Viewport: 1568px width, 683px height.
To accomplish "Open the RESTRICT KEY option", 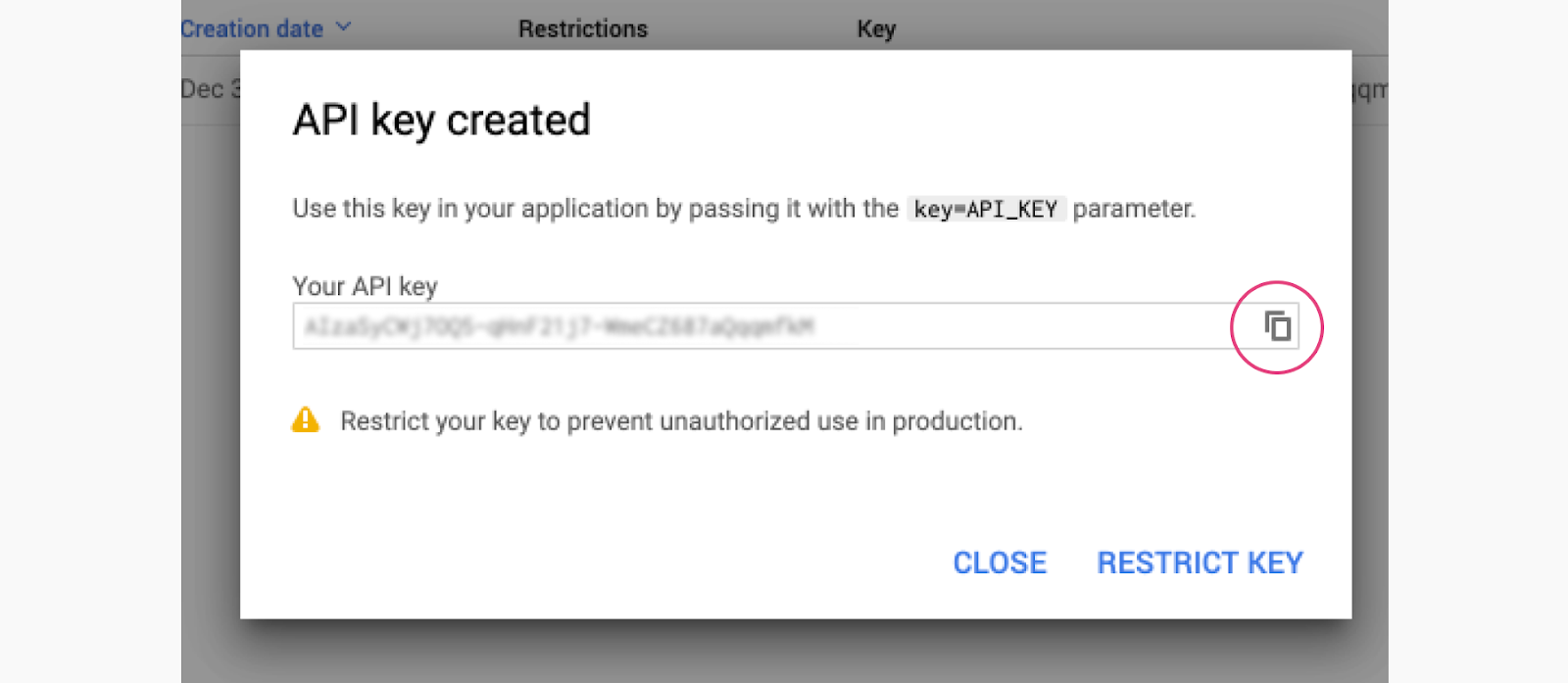I will pos(1200,562).
